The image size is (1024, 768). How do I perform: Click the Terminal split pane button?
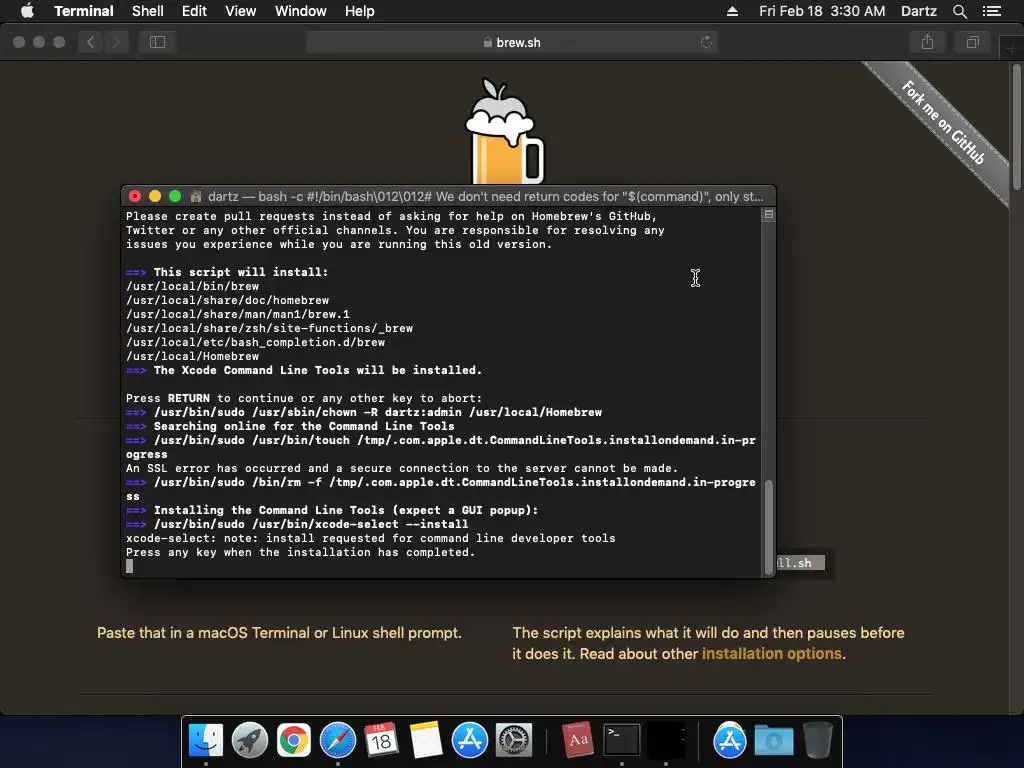click(769, 214)
